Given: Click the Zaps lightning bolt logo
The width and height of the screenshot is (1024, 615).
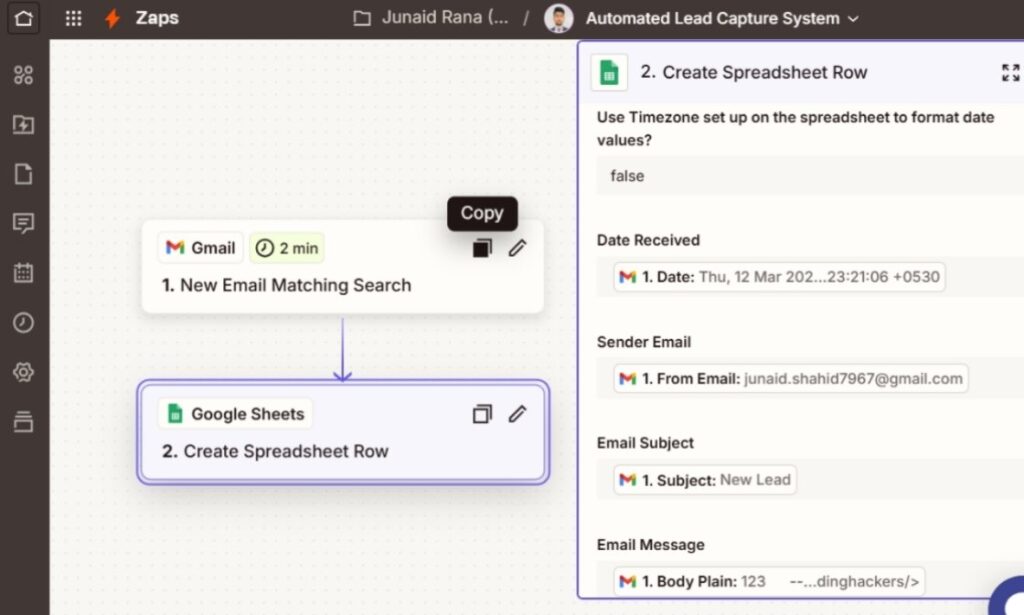Looking at the screenshot, I should tap(112, 18).
